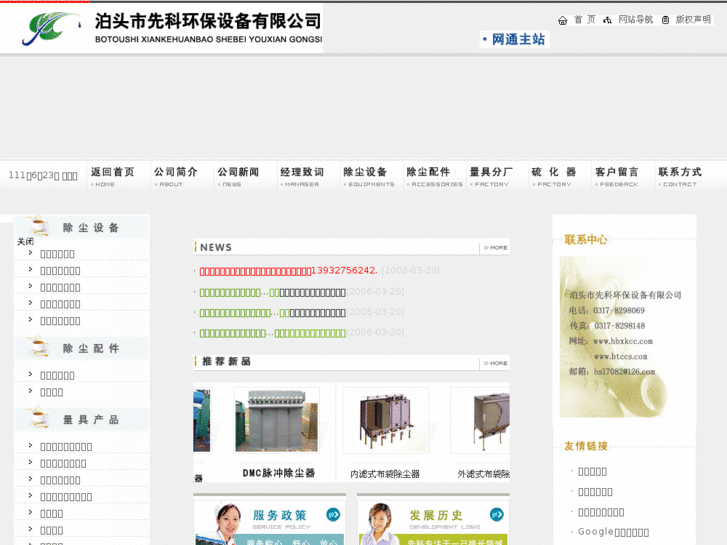Click the coffee cup icon beside 量具产品

(x=39, y=419)
